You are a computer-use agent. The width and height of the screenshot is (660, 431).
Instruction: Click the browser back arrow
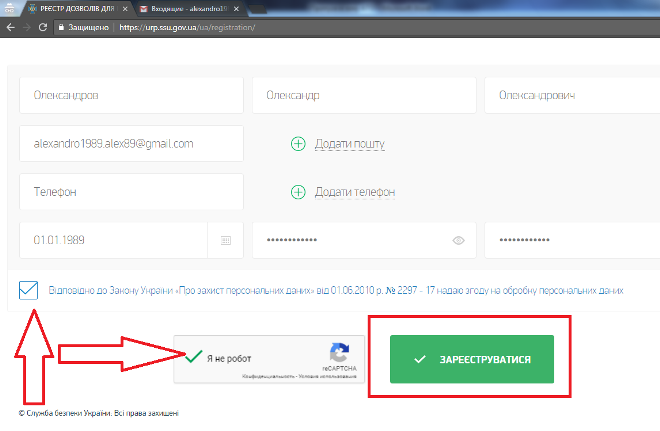tap(10, 26)
